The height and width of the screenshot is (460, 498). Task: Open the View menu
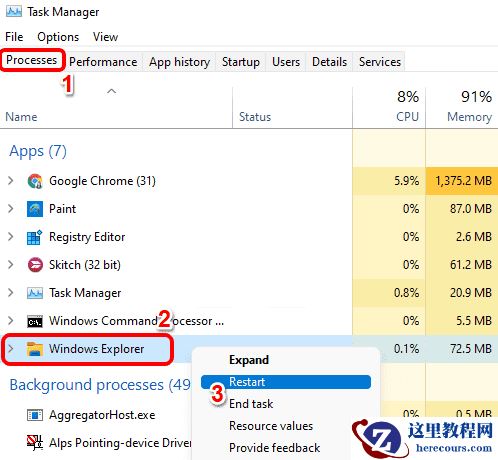pos(105,37)
